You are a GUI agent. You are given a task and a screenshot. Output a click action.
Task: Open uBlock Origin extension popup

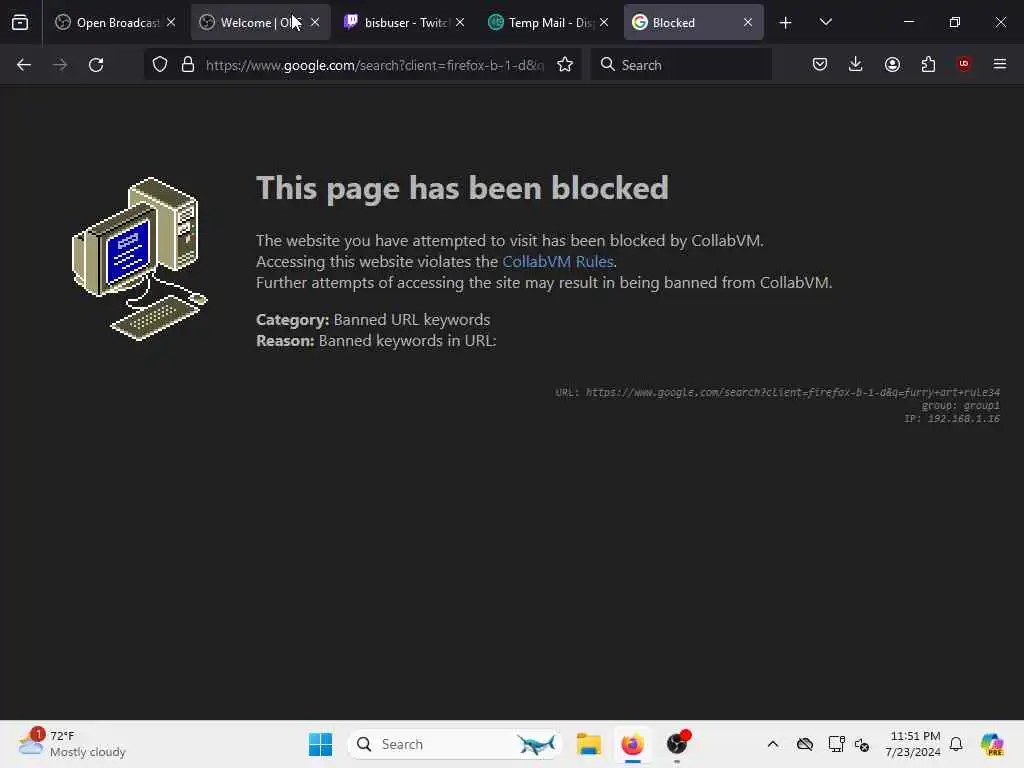(963, 64)
